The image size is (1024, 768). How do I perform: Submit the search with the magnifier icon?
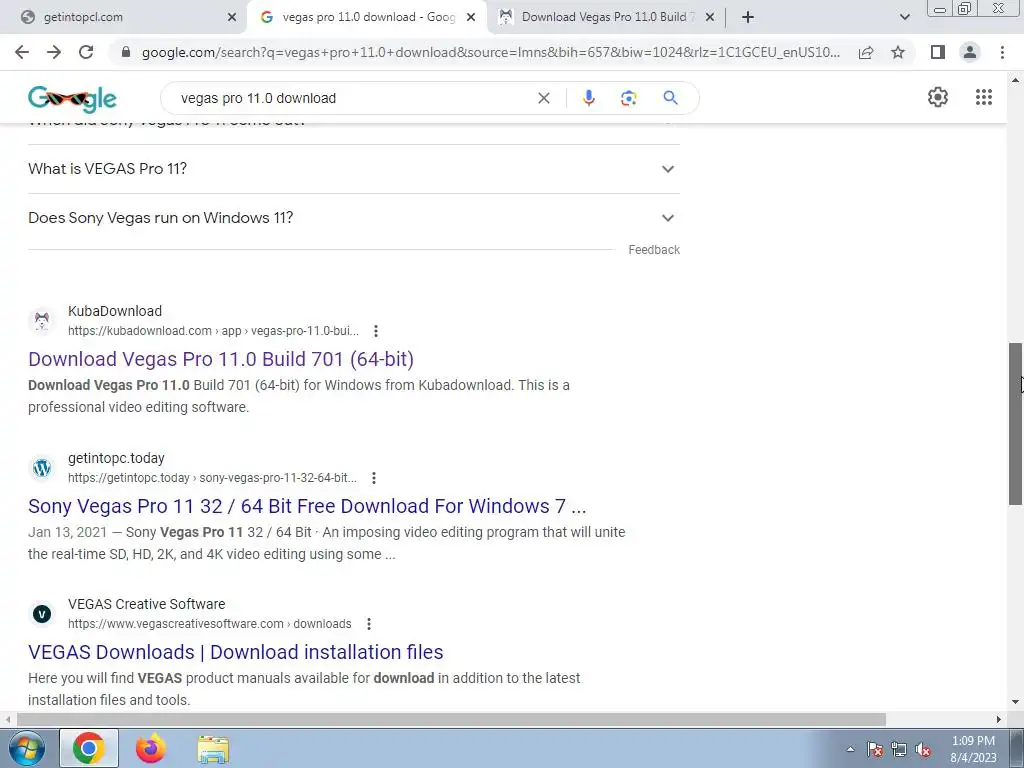(x=670, y=98)
